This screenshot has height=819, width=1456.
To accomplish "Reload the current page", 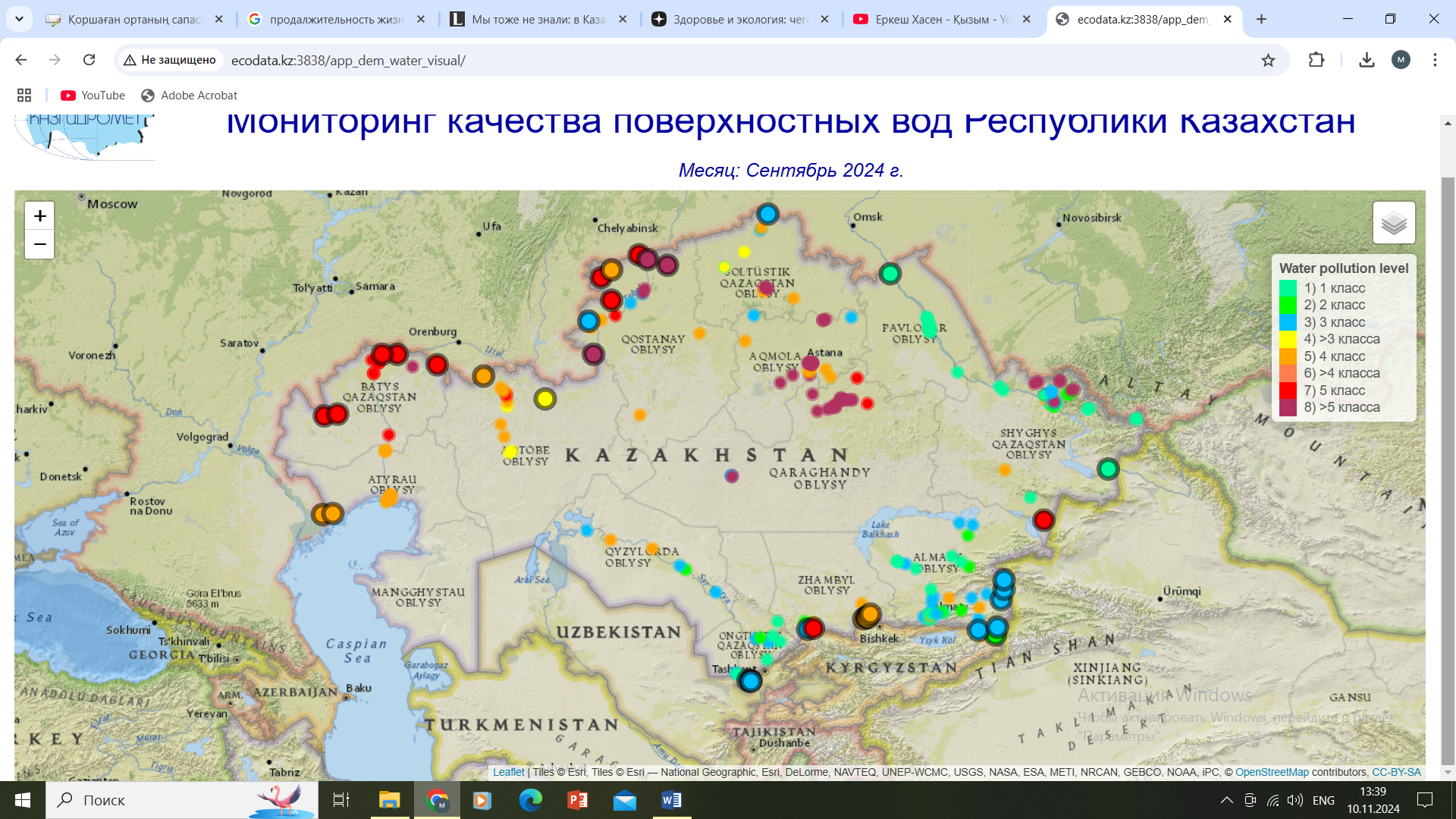I will (89, 60).
